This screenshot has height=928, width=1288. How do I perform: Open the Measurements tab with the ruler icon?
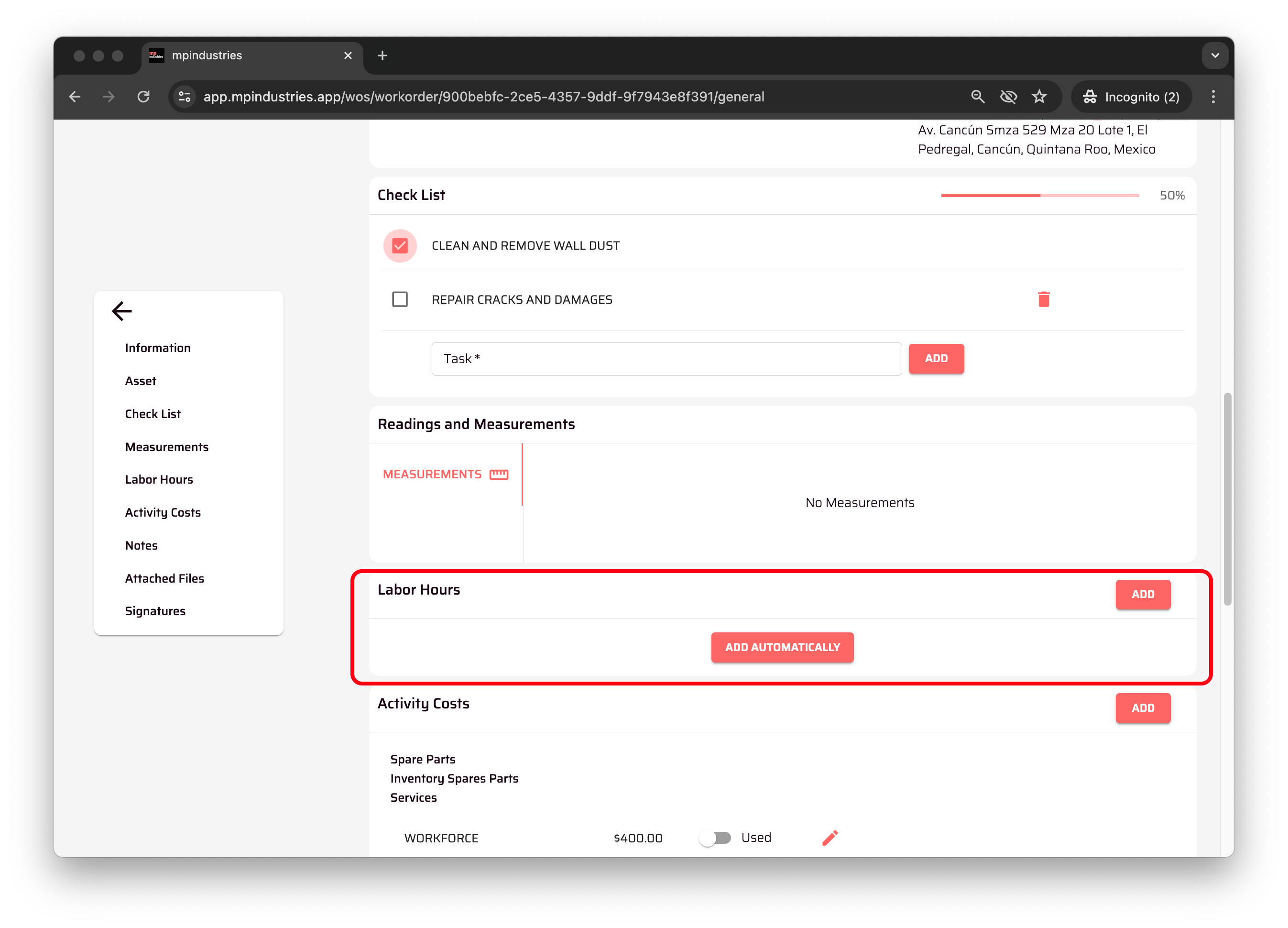(445, 474)
